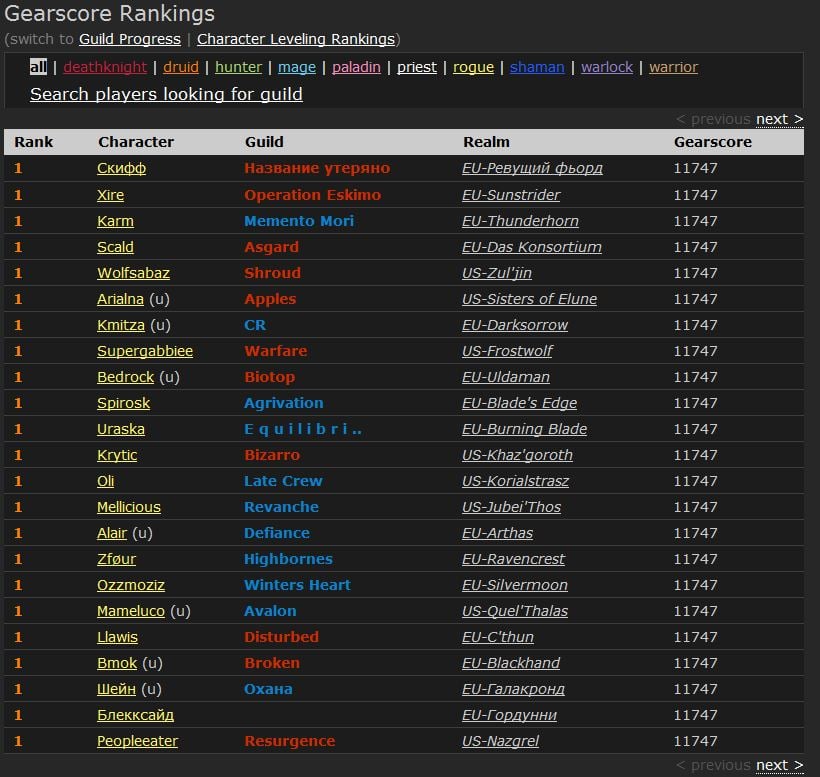820x777 pixels.
Task: Filter rankings by warlock class
Action: tap(607, 67)
